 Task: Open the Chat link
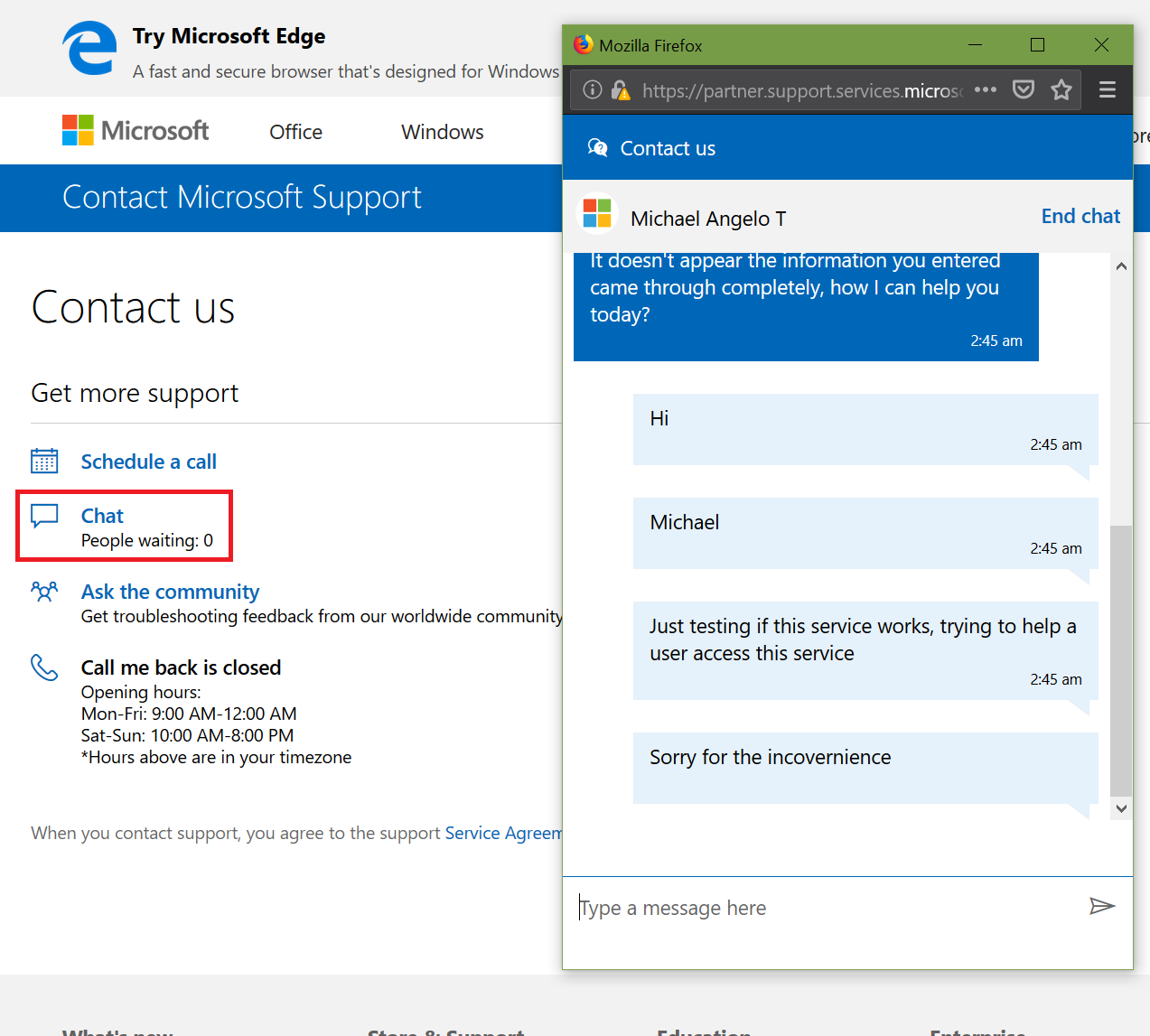click(x=102, y=516)
